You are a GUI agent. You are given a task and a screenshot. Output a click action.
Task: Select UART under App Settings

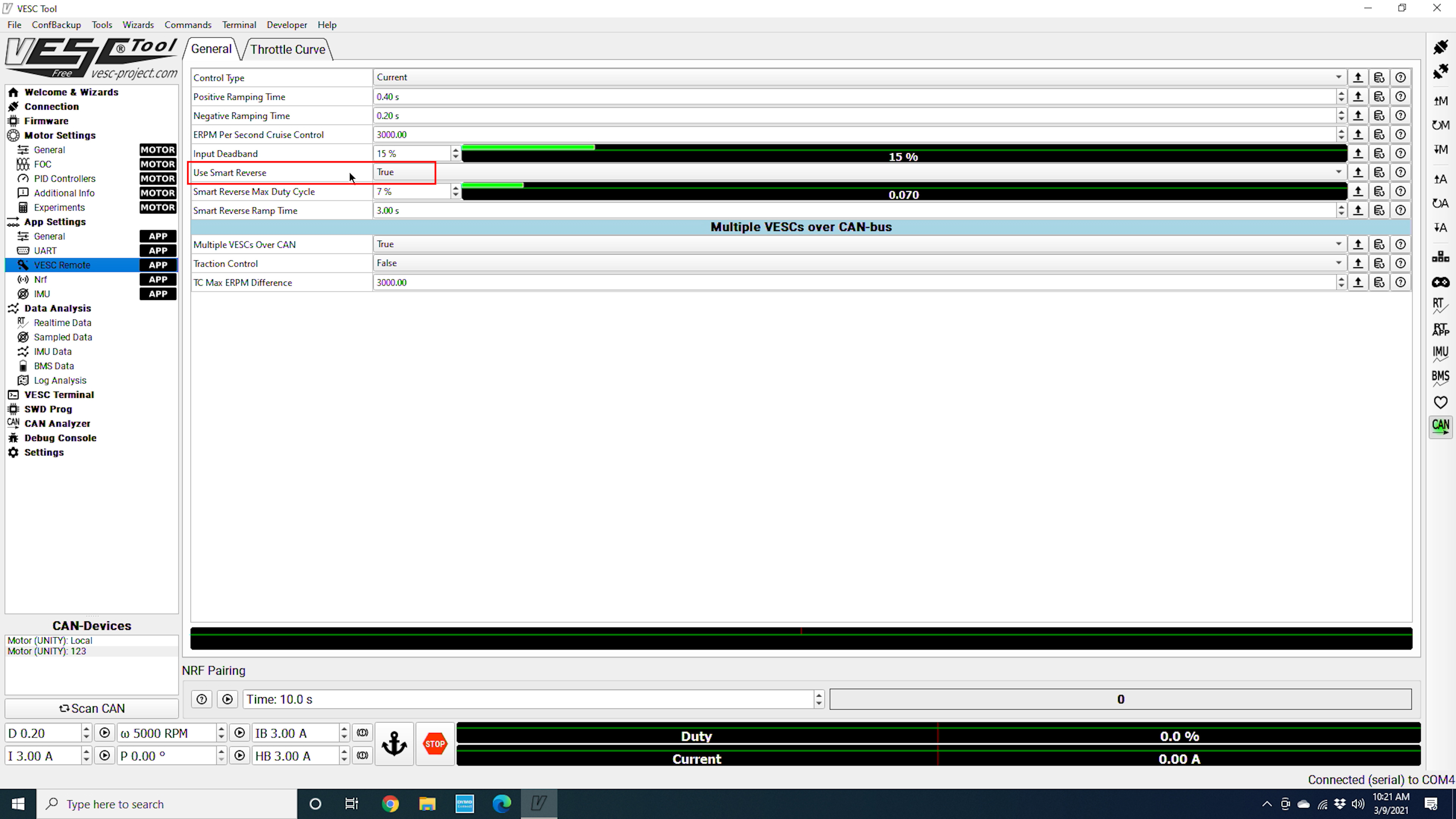[45, 250]
